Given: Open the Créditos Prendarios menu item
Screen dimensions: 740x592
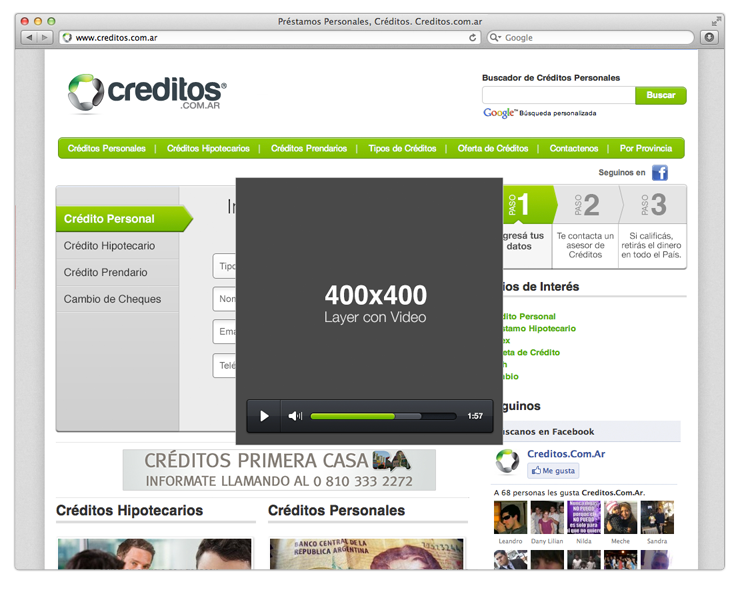Looking at the screenshot, I should [309, 148].
